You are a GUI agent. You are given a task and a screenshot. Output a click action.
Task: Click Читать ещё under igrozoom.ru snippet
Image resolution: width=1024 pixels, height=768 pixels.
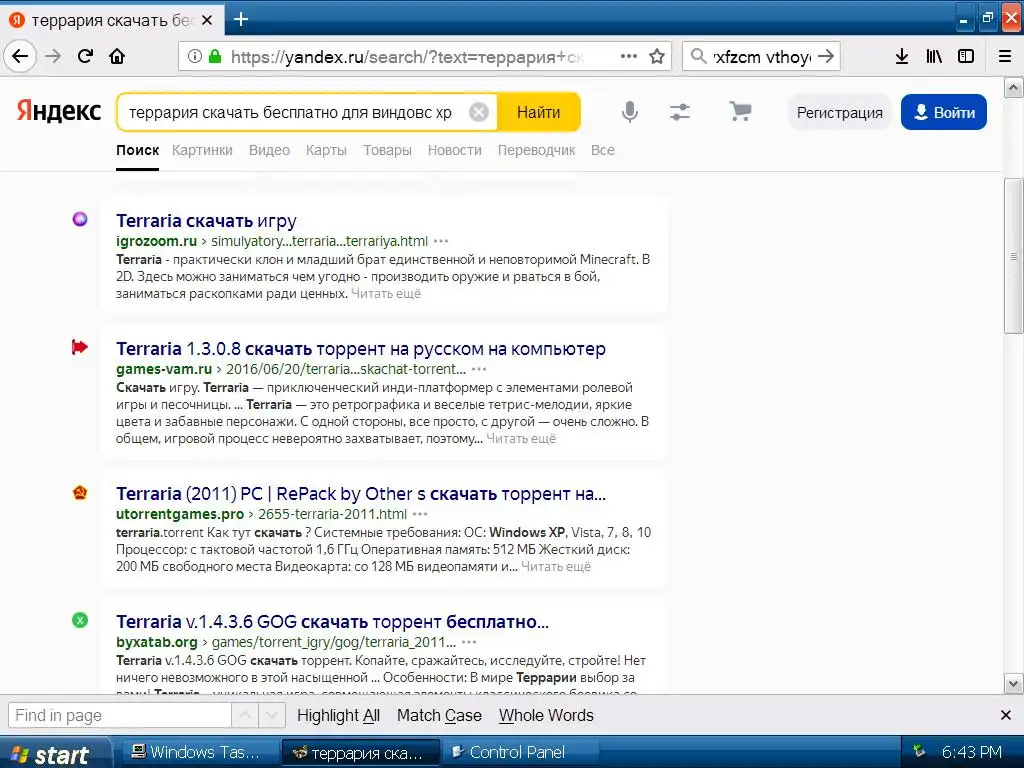click(386, 294)
